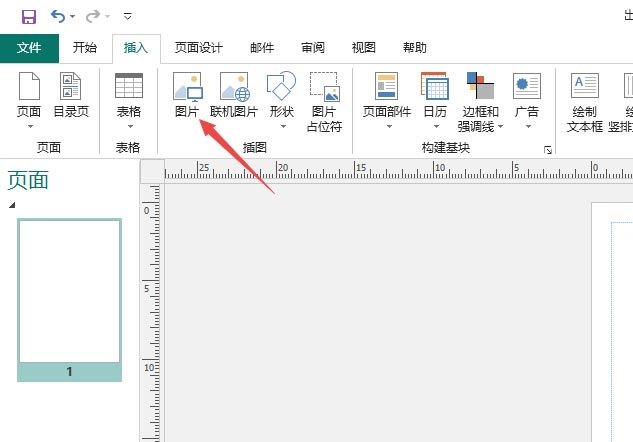Open Customize Quick Access Toolbar dropdown
The width and height of the screenshot is (633, 442).
pos(128,17)
